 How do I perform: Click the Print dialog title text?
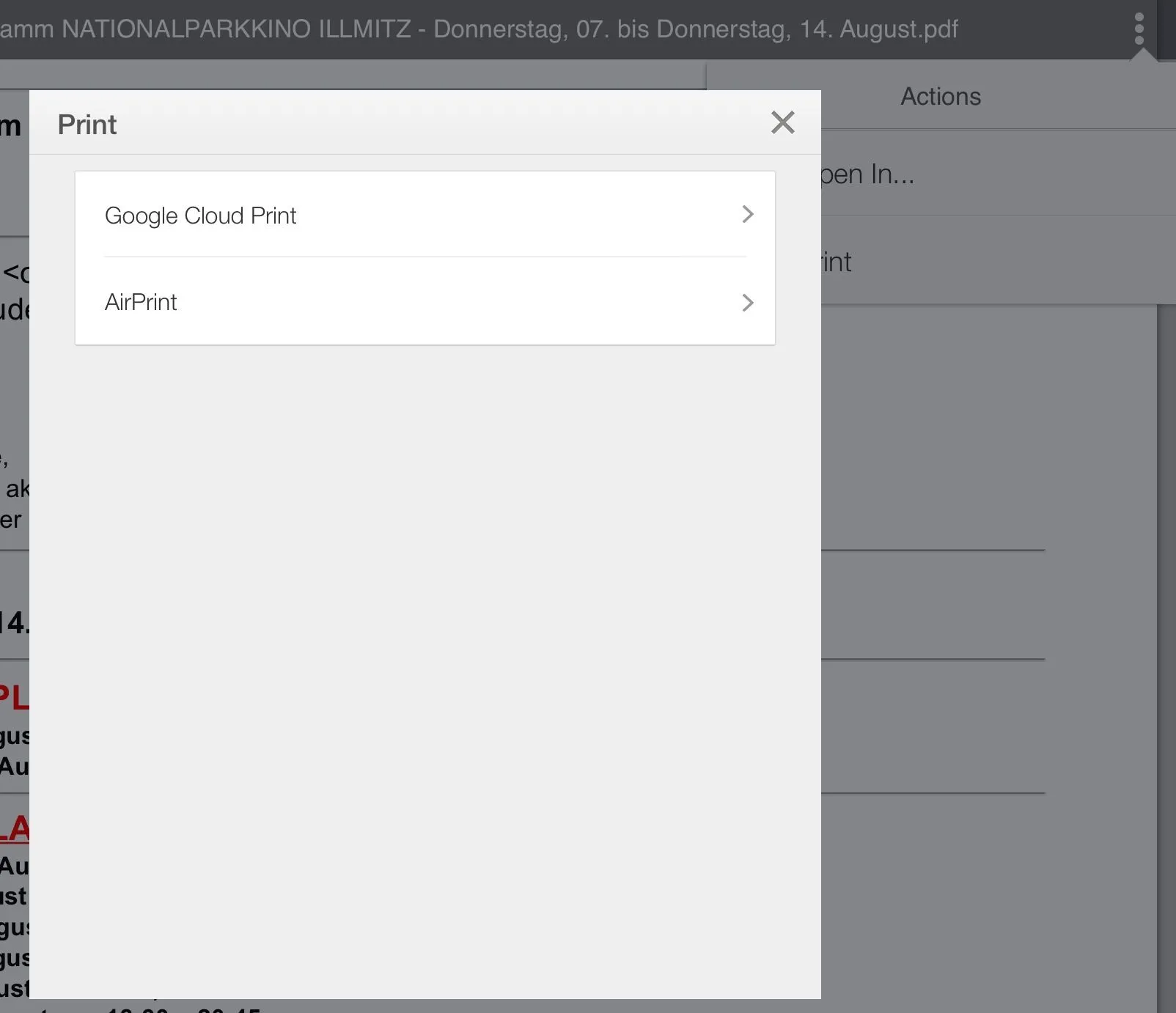pos(87,125)
